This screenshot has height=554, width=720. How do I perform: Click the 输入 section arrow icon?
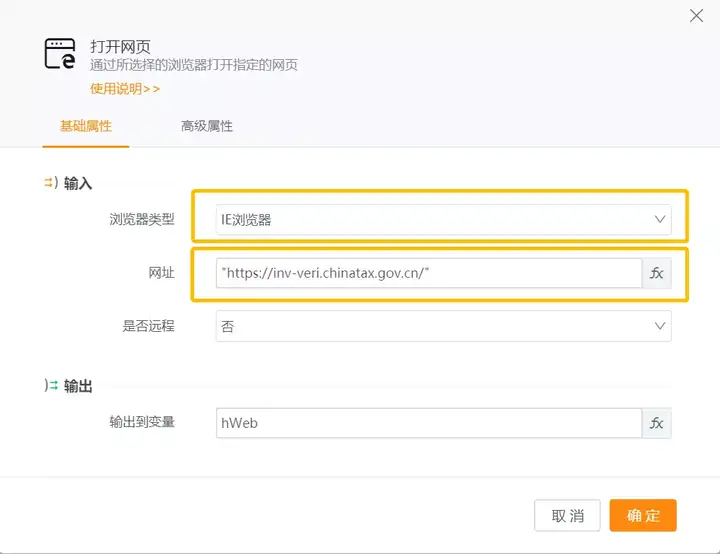tap(49, 183)
